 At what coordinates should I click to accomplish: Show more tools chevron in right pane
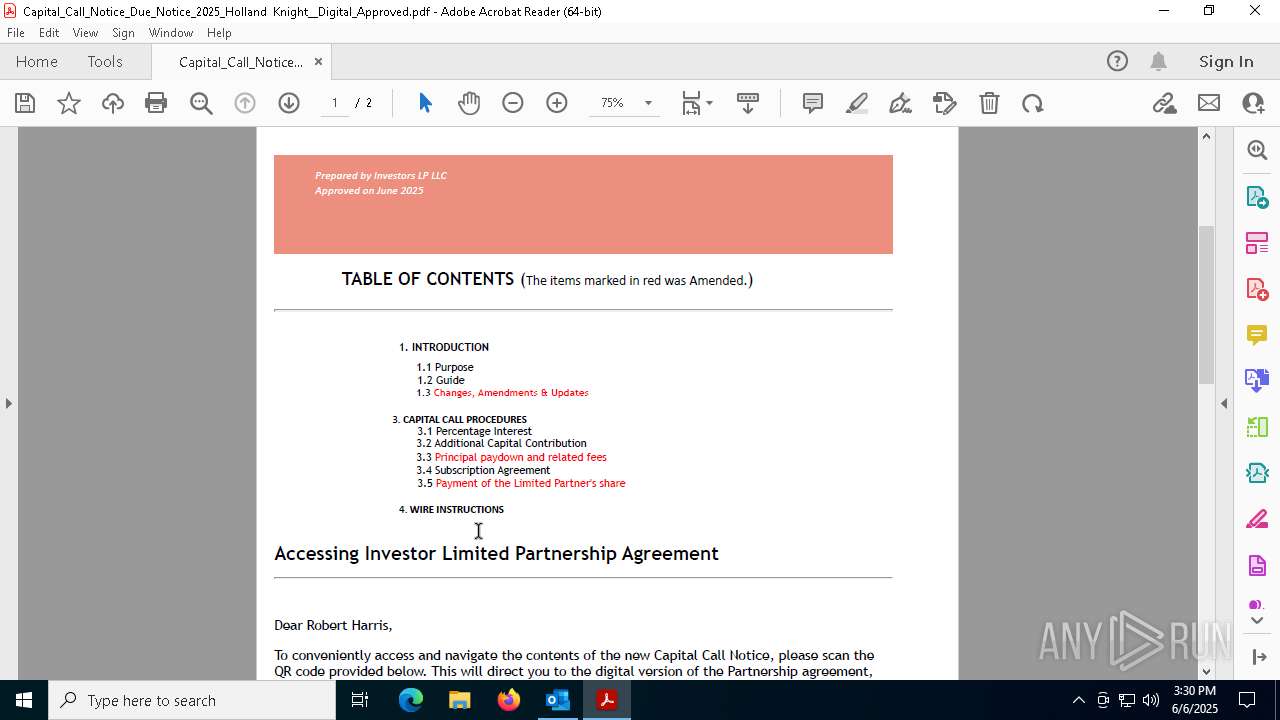pyautogui.click(x=1257, y=621)
